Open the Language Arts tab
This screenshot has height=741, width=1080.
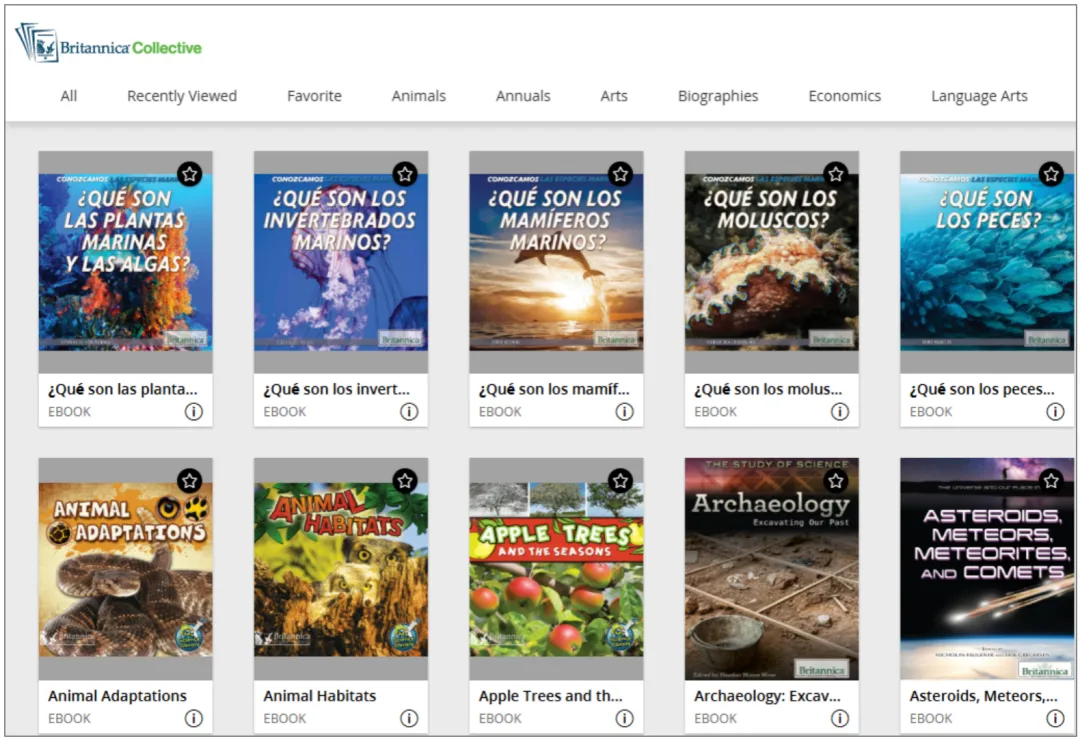click(979, 96)
